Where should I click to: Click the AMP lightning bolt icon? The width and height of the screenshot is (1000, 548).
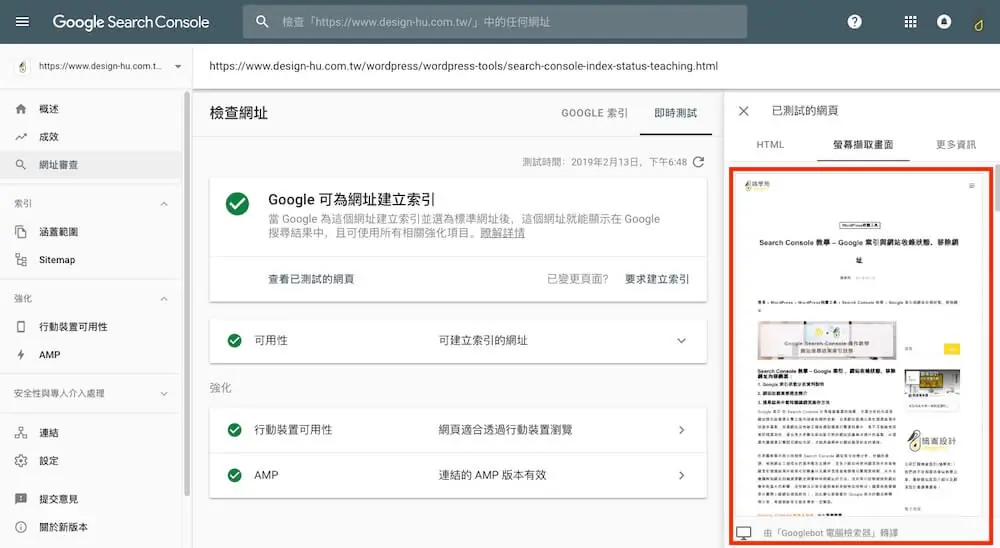(21, 355)
